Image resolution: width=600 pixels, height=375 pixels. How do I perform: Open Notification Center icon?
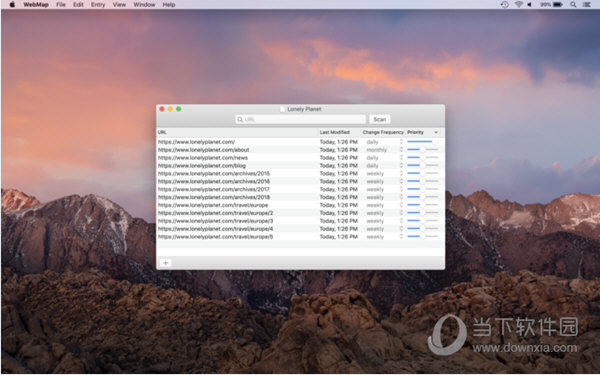[x=587, y=5]
